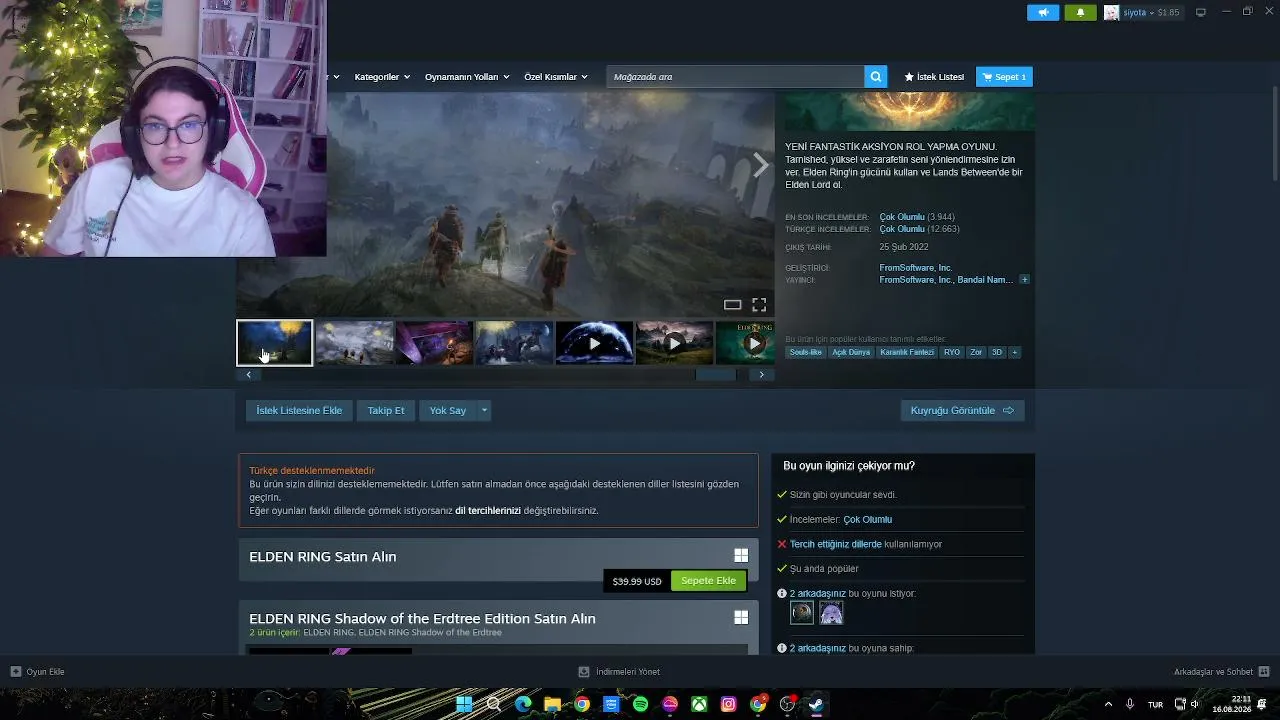Image resolution: width=1280 pixels, height=720 pixels.
Task: Expand the screenshot to fullscreen
Action: coord(759,304)
